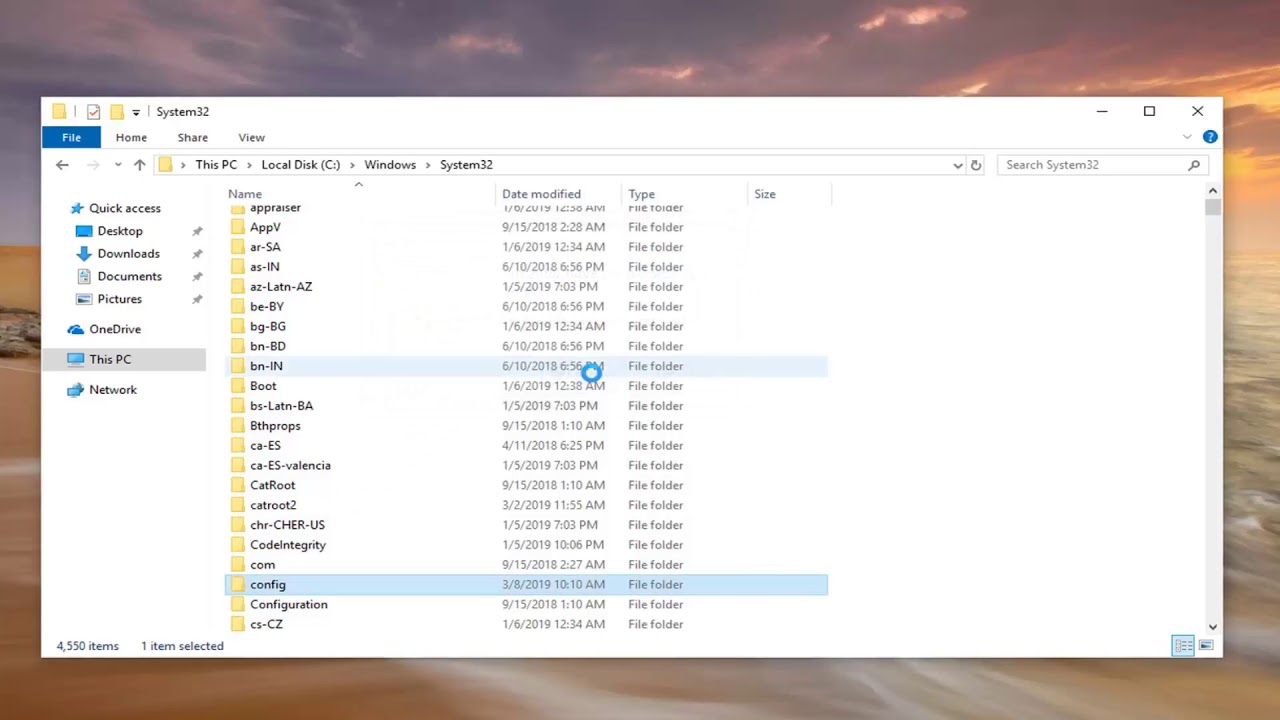
Task: Click the Configuration folder name
Action: [x=289, y=605]
